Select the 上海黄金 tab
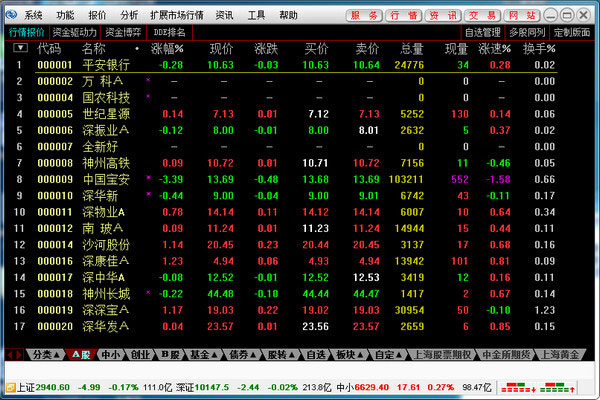The image size is (600, 400). (560, 355)
